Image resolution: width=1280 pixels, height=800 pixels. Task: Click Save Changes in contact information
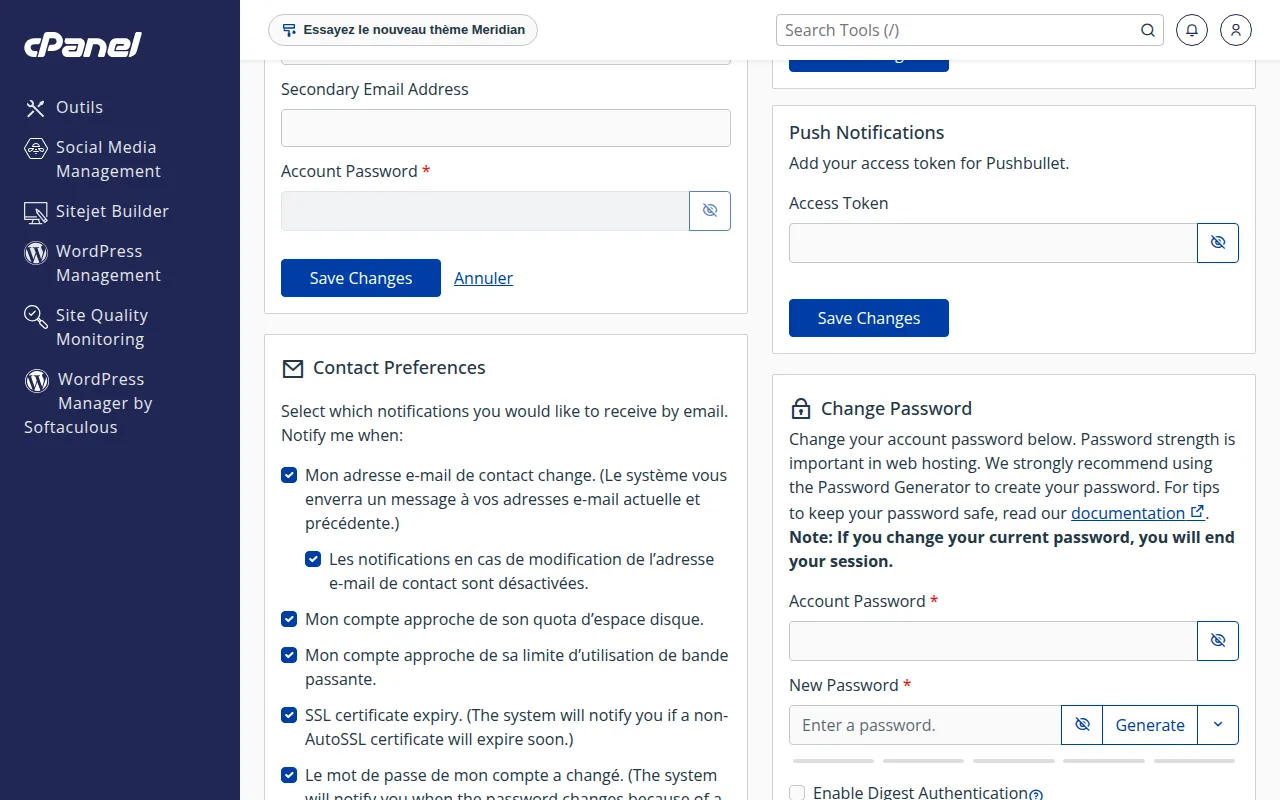(361, 278)
